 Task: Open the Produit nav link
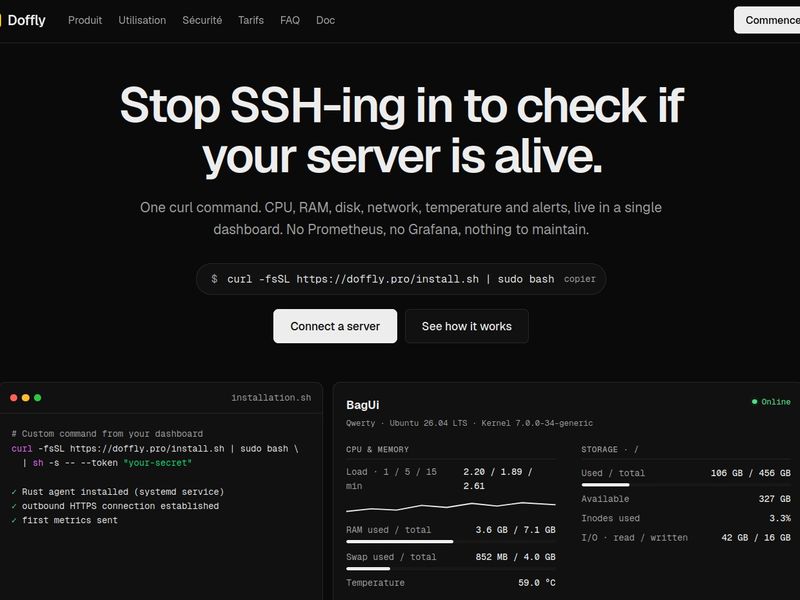[x=85, y=20]
